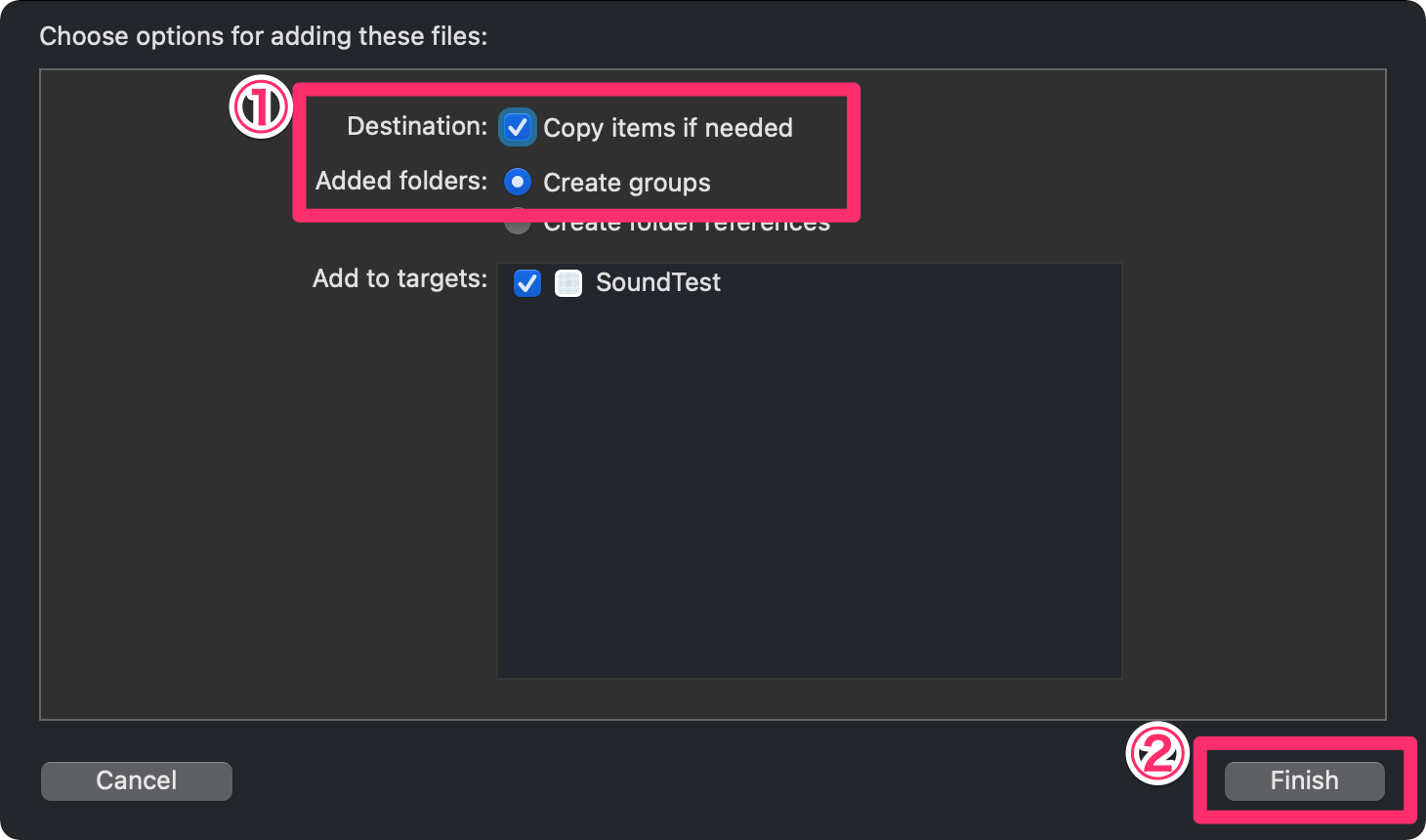Click the SoundTest app target icon
Viewport: 1426px width, 840px height.
click(x=568, y=283)
